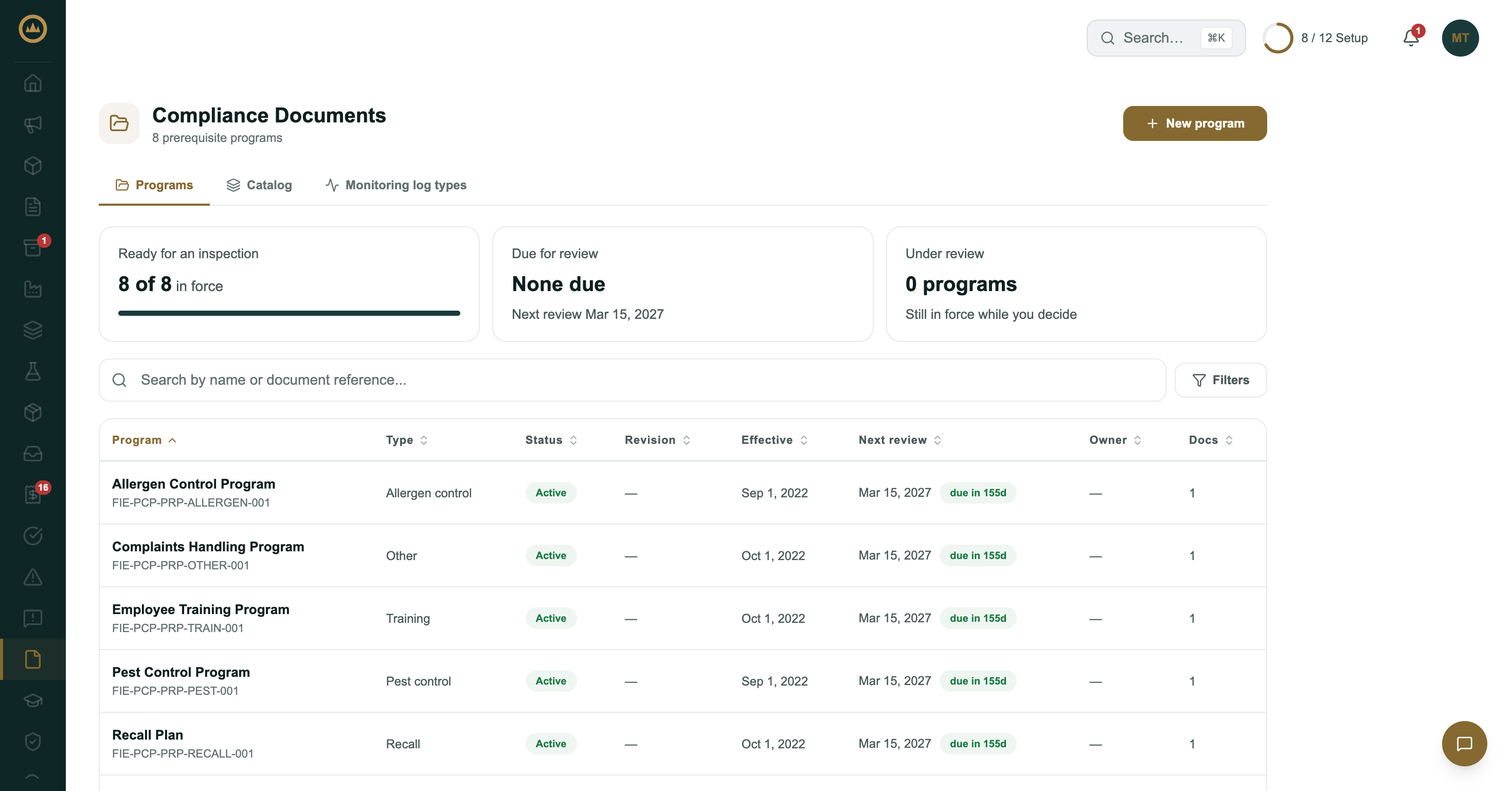1512x791 pixels.
Task: Open the graduation cap training sidebar icon
Action: [33, 700]
